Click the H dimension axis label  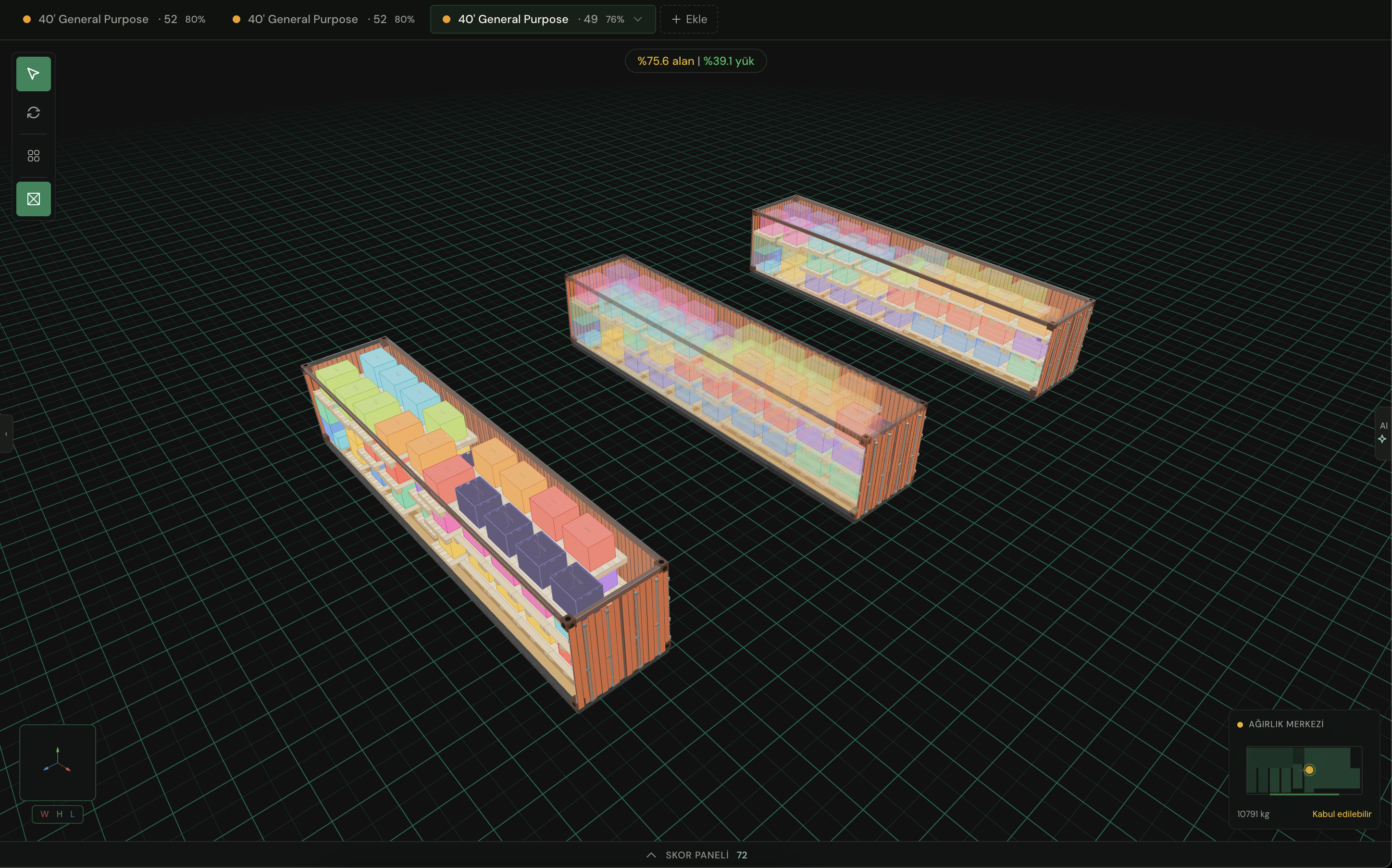point(59,814)
